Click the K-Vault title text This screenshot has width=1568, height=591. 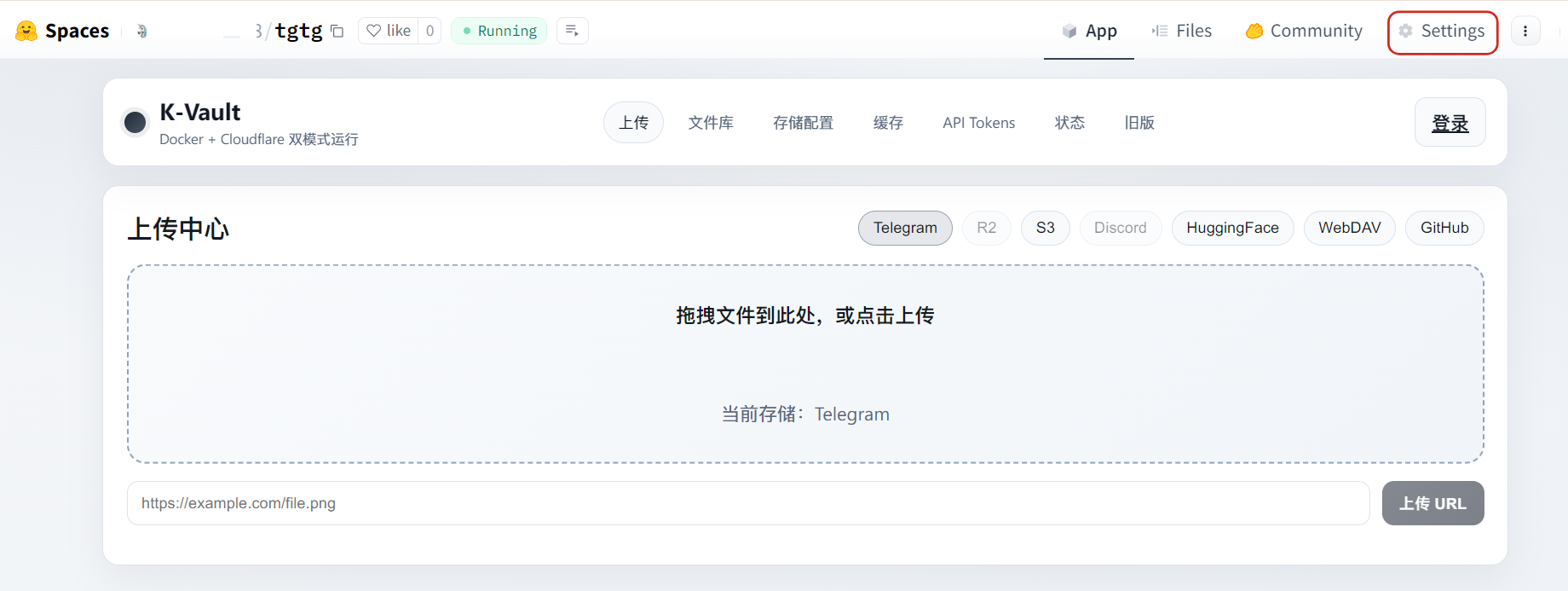pyautogui.click(x=200, y=113)
